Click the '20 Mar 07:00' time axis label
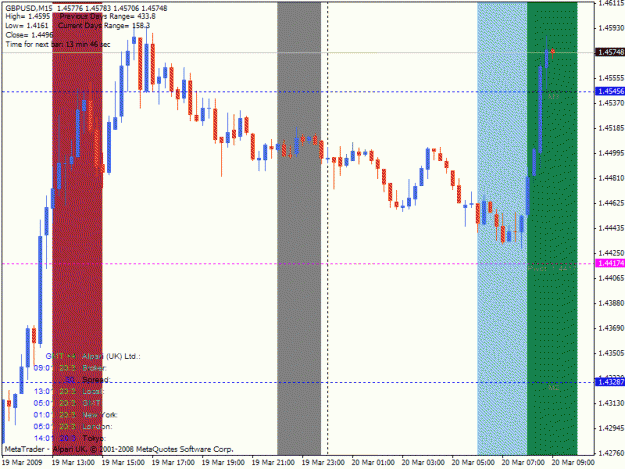The width and height of the screenshot is (625, 469). pyautogui.click(x=523, y=463)
